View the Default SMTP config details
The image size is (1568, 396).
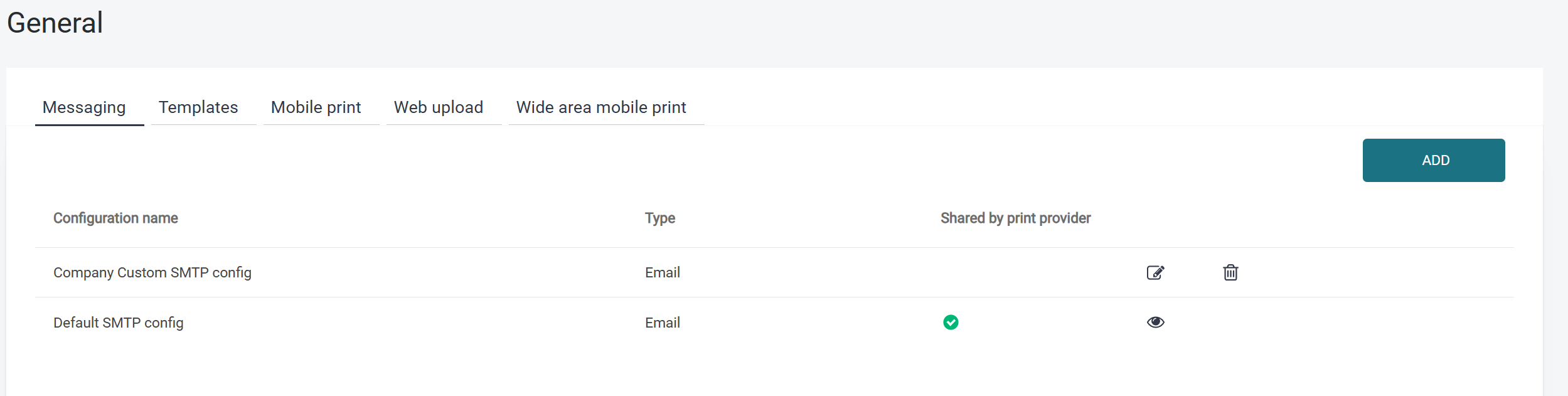pyautogui.click(x=1155, y=322)
